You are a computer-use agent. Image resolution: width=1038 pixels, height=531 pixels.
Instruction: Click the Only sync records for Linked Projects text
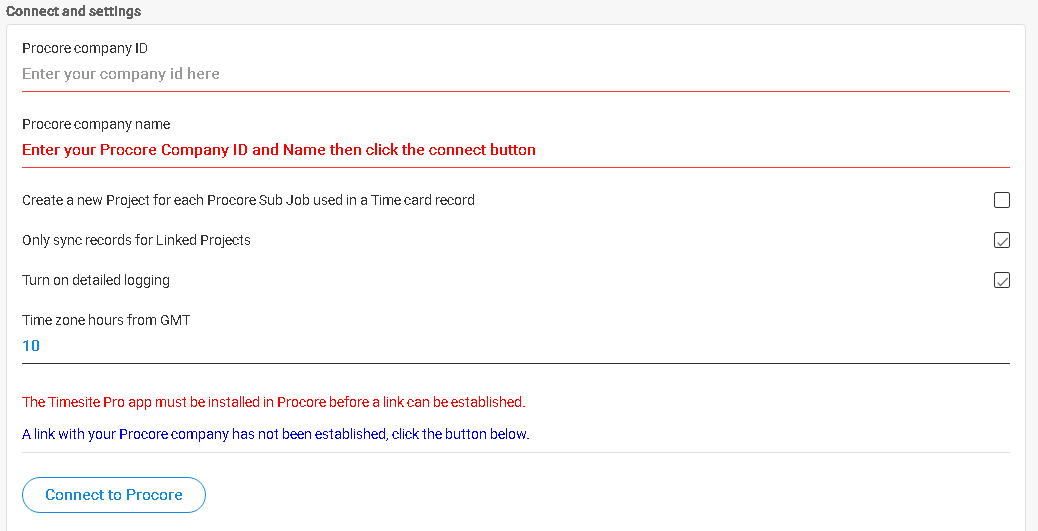pos(136,240)
